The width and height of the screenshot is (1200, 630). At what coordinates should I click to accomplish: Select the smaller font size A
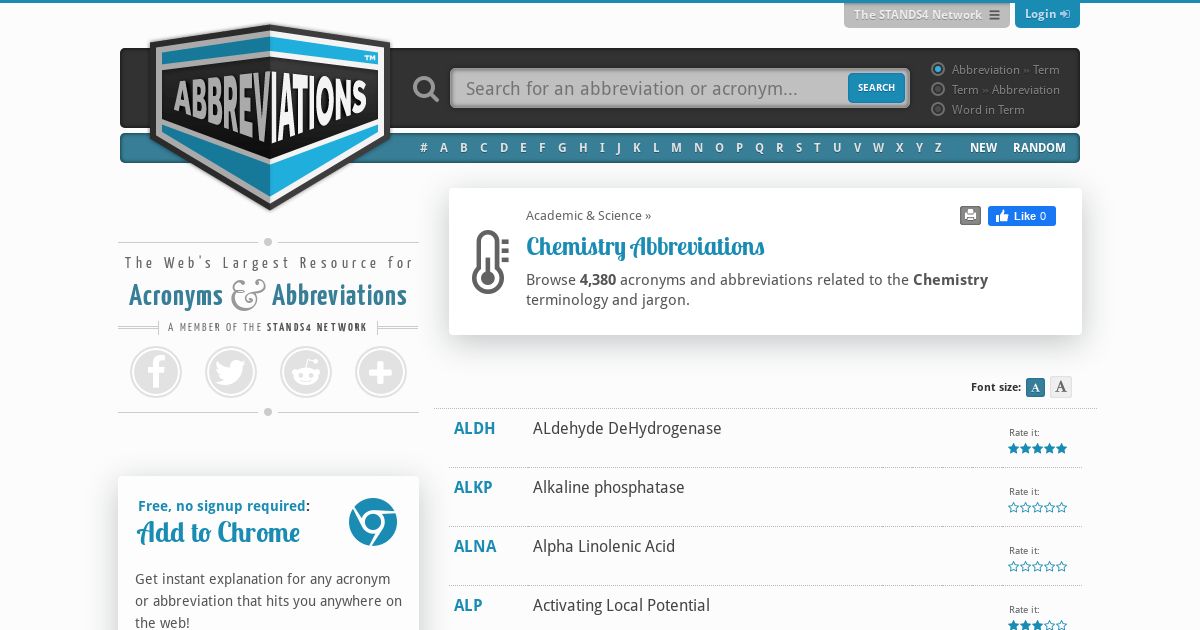(1035, 387)
